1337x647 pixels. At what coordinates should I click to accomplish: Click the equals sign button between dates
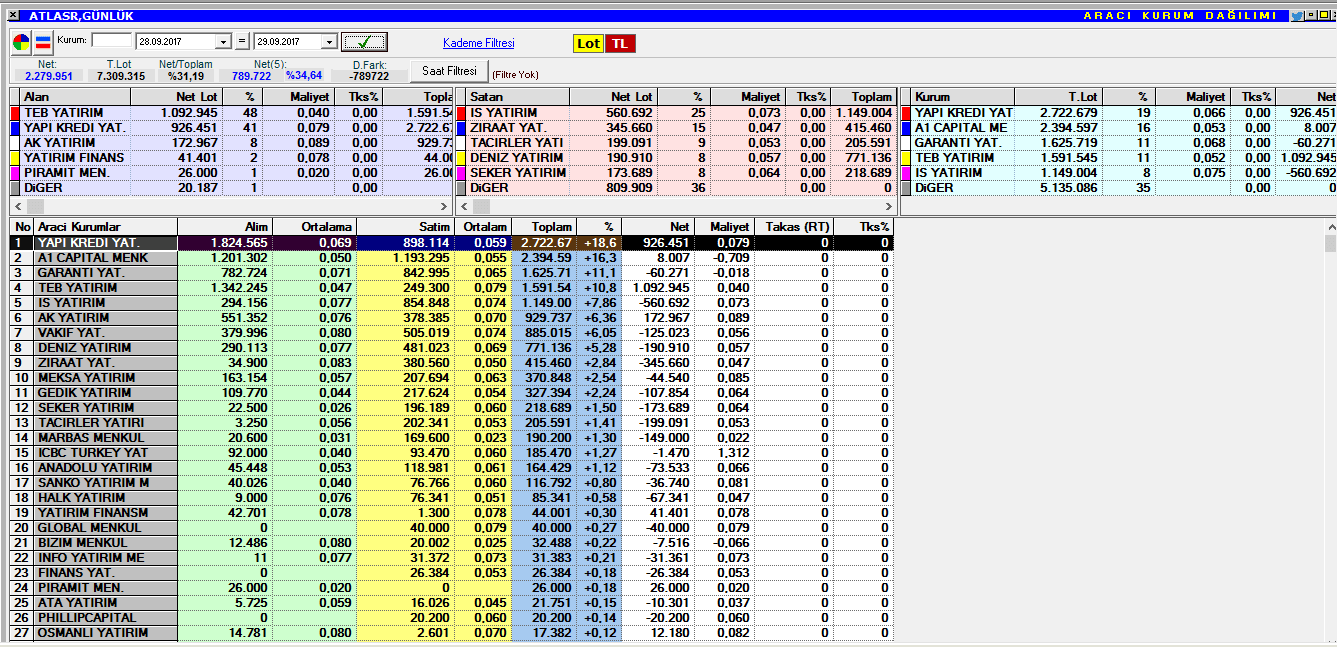pyautogui.click(x=242, y=42)
